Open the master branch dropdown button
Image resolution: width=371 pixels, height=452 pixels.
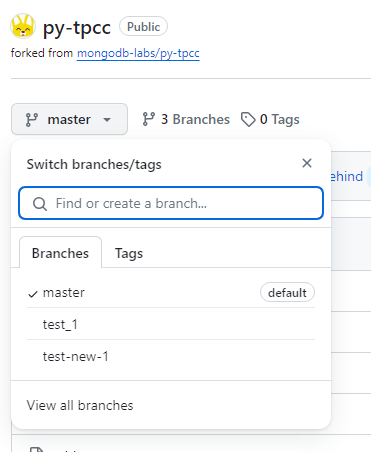69,119
